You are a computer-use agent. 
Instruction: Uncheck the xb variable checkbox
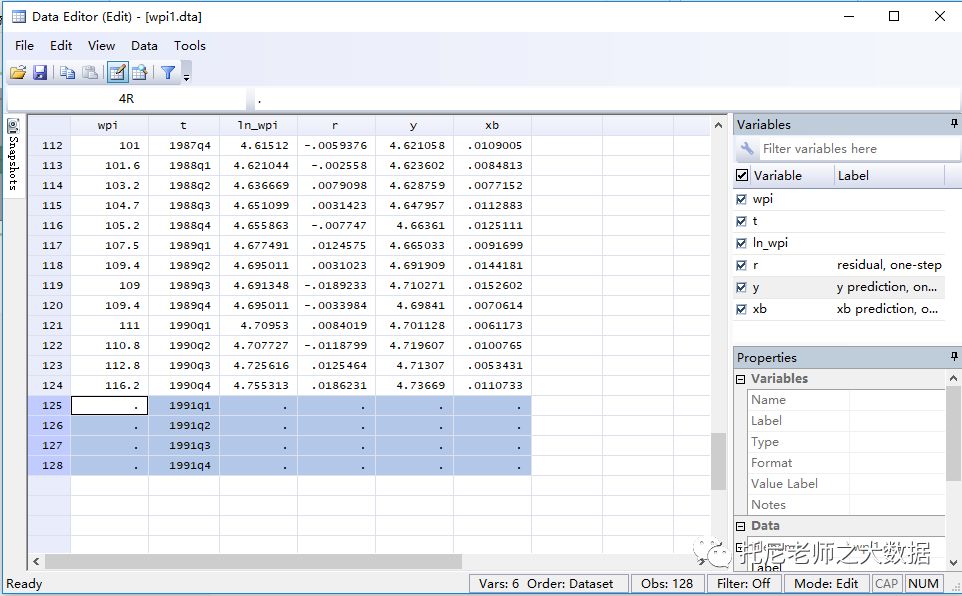click(741, 309)
